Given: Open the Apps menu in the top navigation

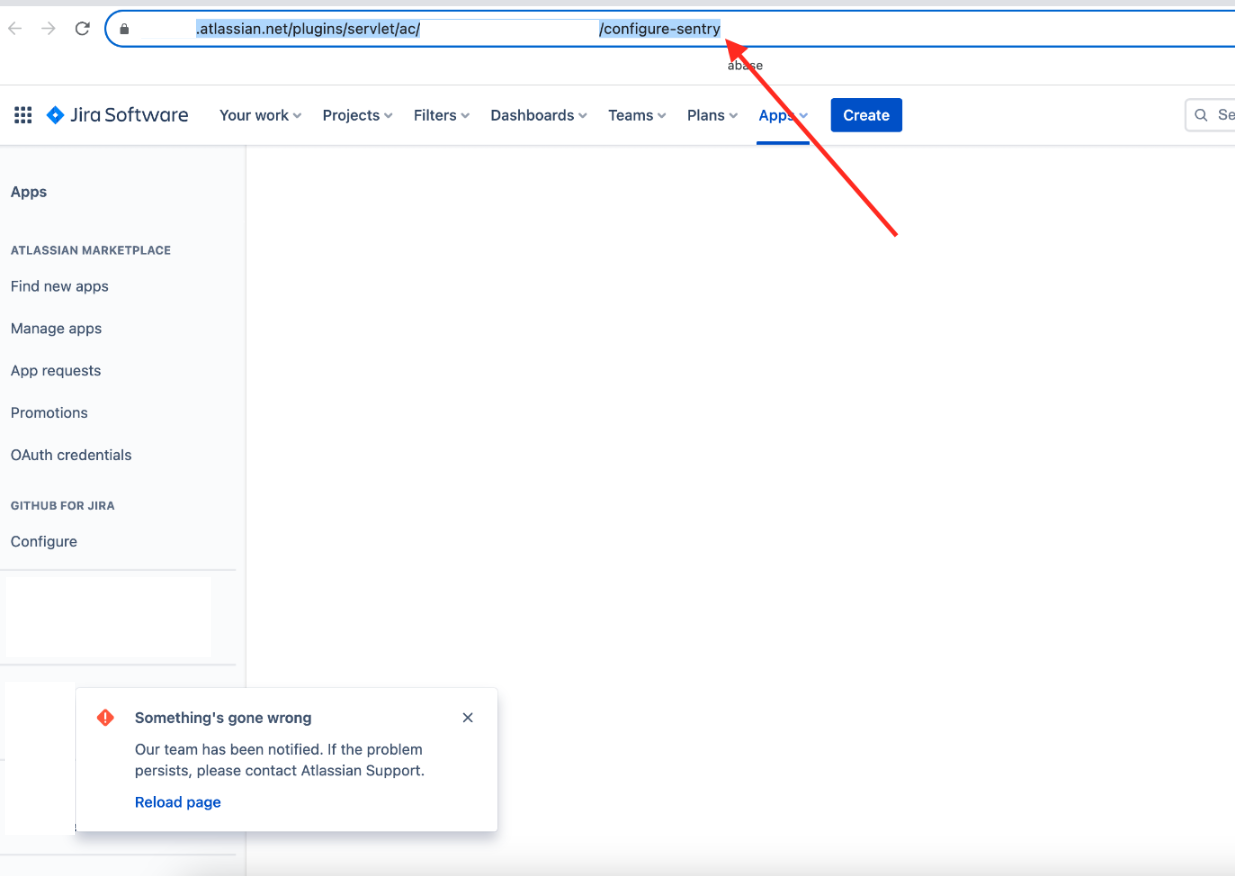Looking at the screenshot, I should pyautogui.click(x=783, y=115).
